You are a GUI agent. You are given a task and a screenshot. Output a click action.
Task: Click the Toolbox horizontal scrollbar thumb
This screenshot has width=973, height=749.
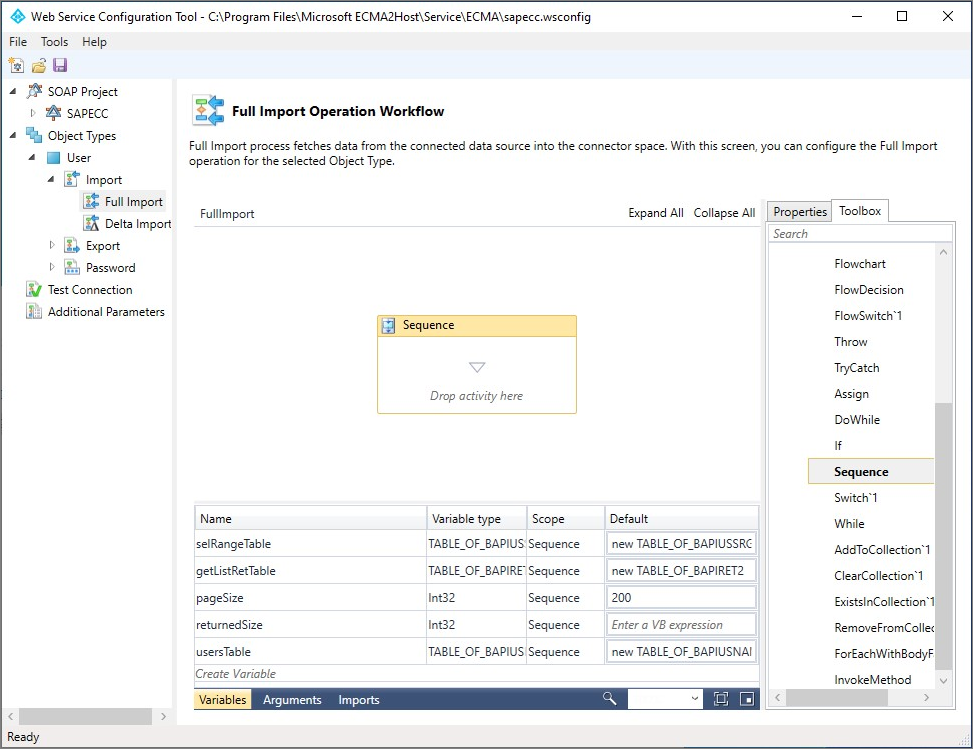[x=836, y=697]
